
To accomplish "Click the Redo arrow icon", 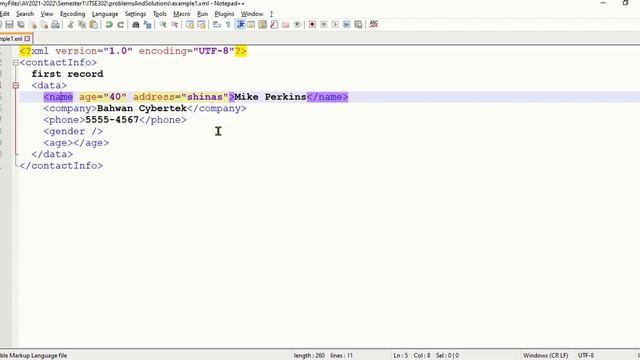I will click(x=120, y=24).
